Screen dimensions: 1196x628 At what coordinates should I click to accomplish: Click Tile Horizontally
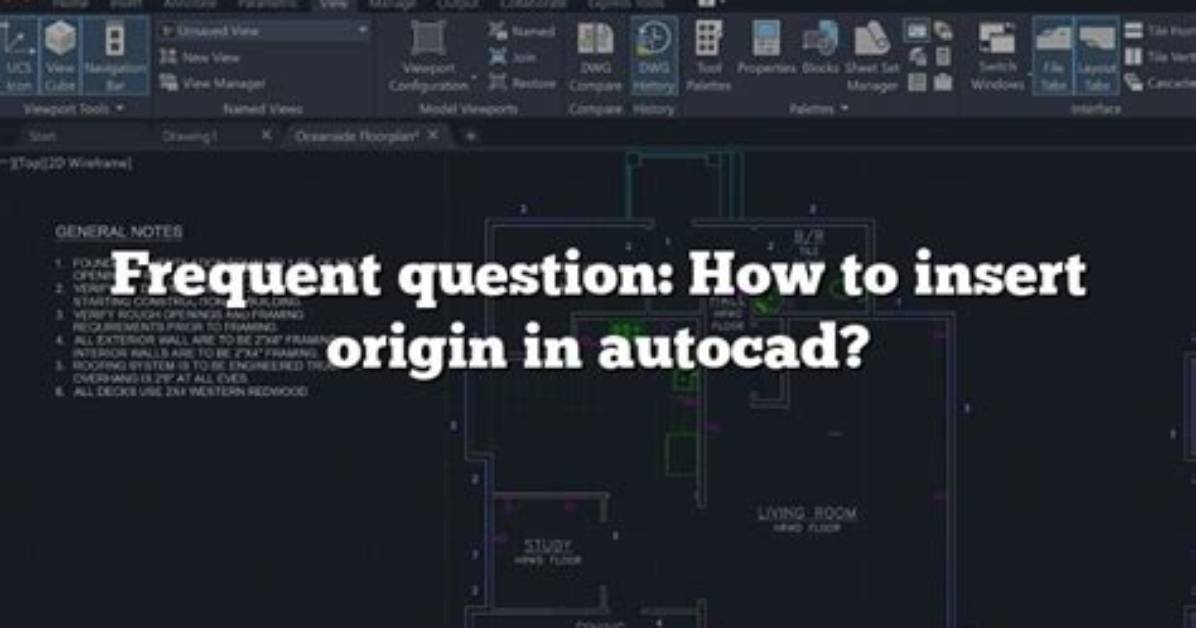(1160, 31)
